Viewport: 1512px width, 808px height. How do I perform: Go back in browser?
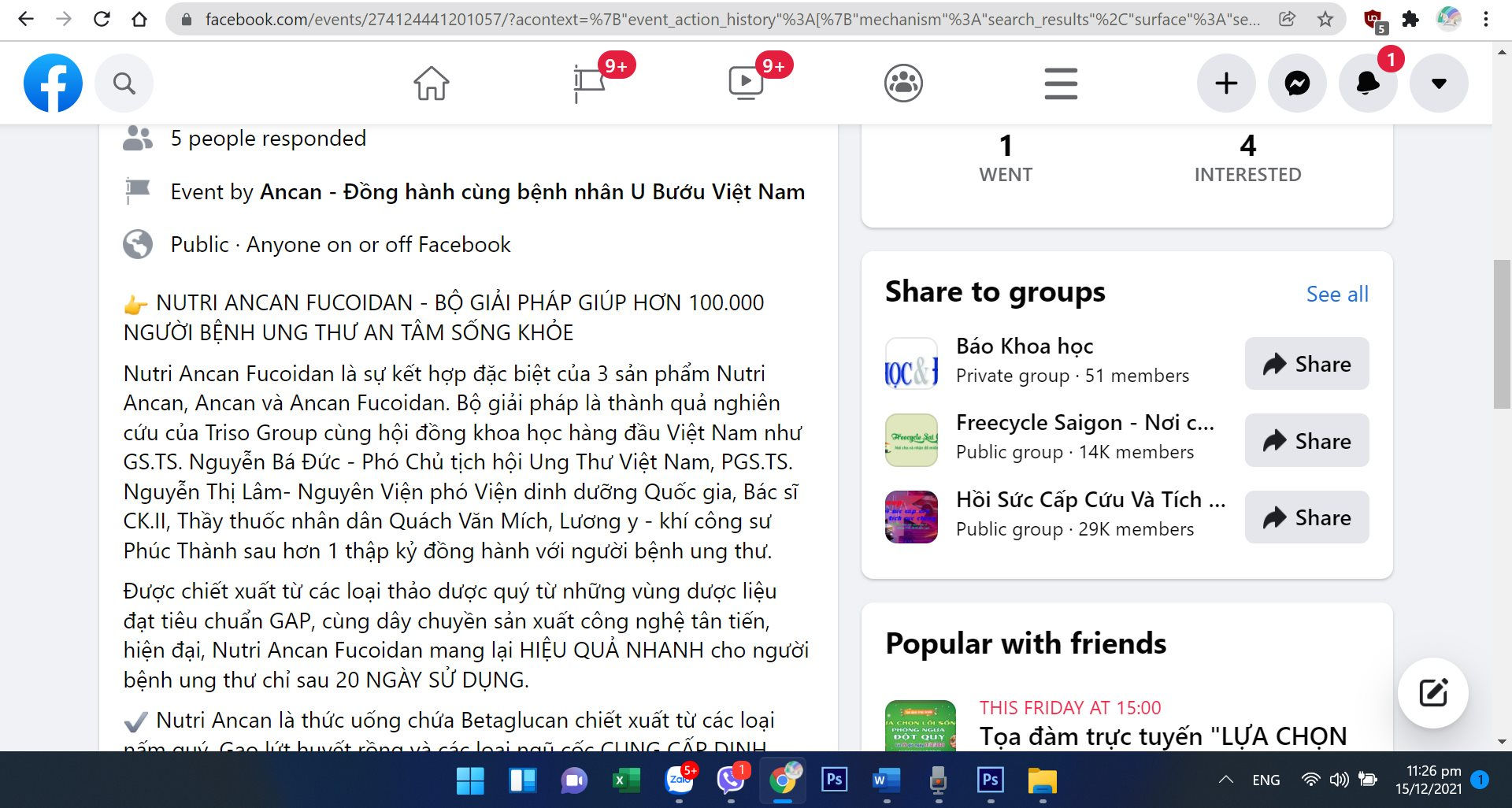coord(26,19)
